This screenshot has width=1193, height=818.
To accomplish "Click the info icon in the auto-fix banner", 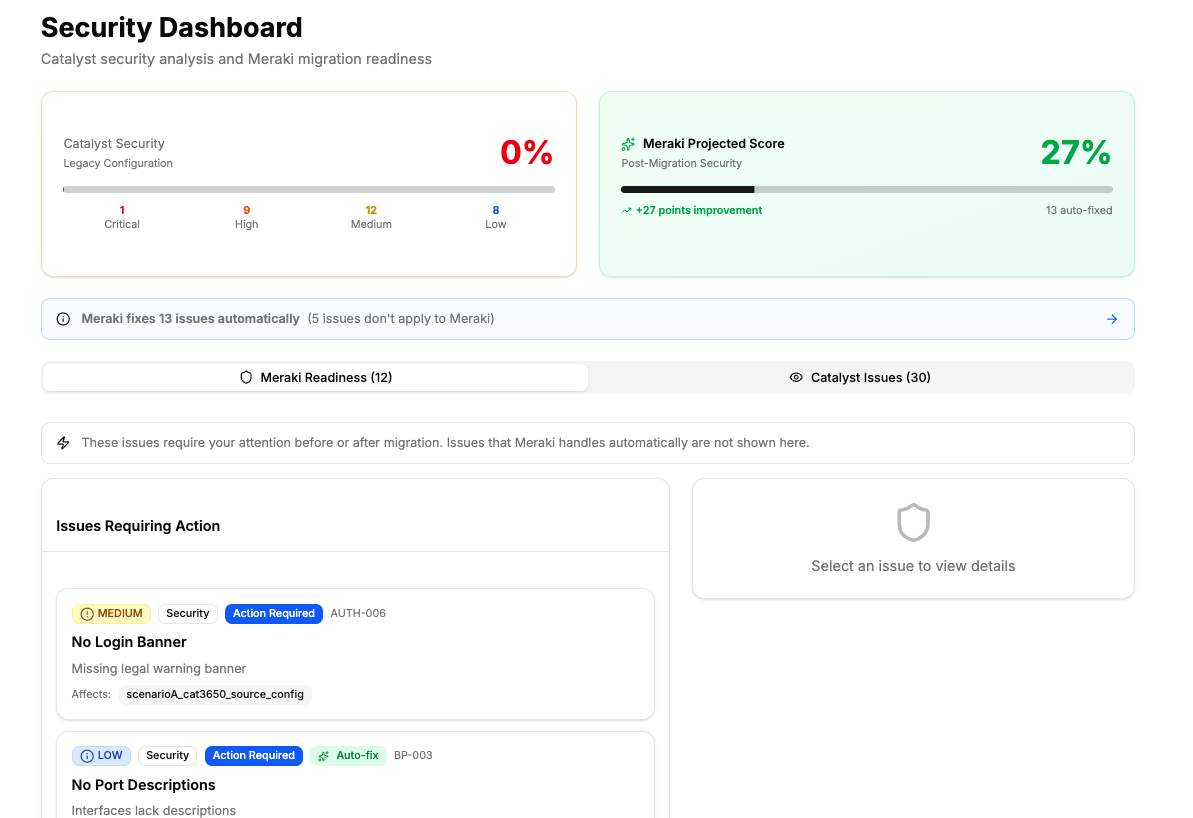I will pyautogui.click(x=63, y=319).
